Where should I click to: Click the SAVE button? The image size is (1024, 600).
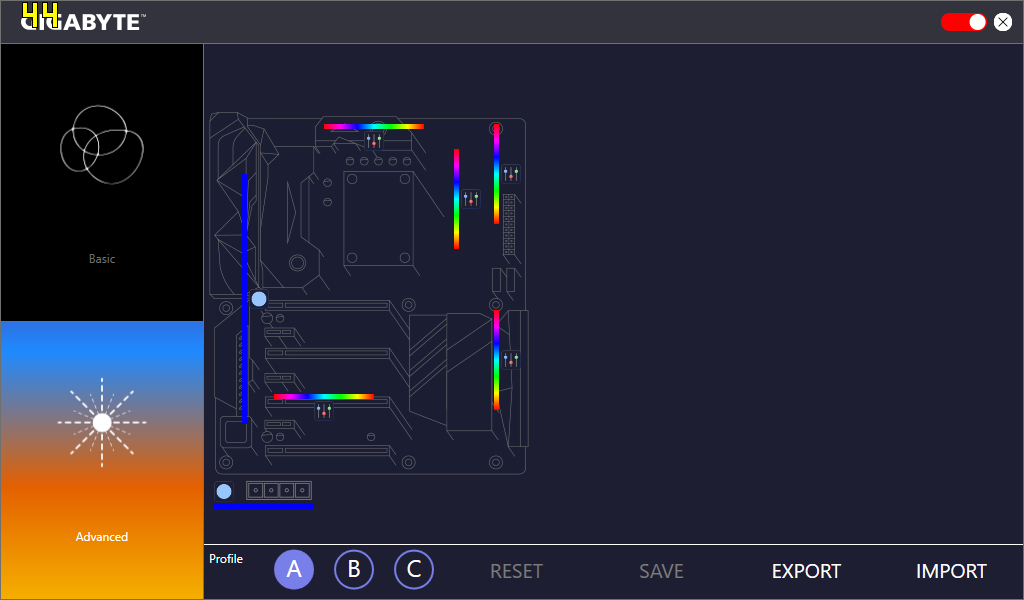[661, 572]
